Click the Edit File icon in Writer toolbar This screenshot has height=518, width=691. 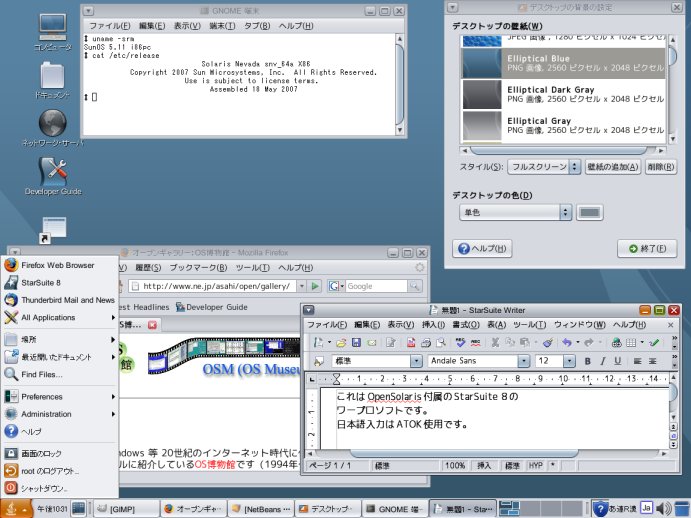pos(391,343)
